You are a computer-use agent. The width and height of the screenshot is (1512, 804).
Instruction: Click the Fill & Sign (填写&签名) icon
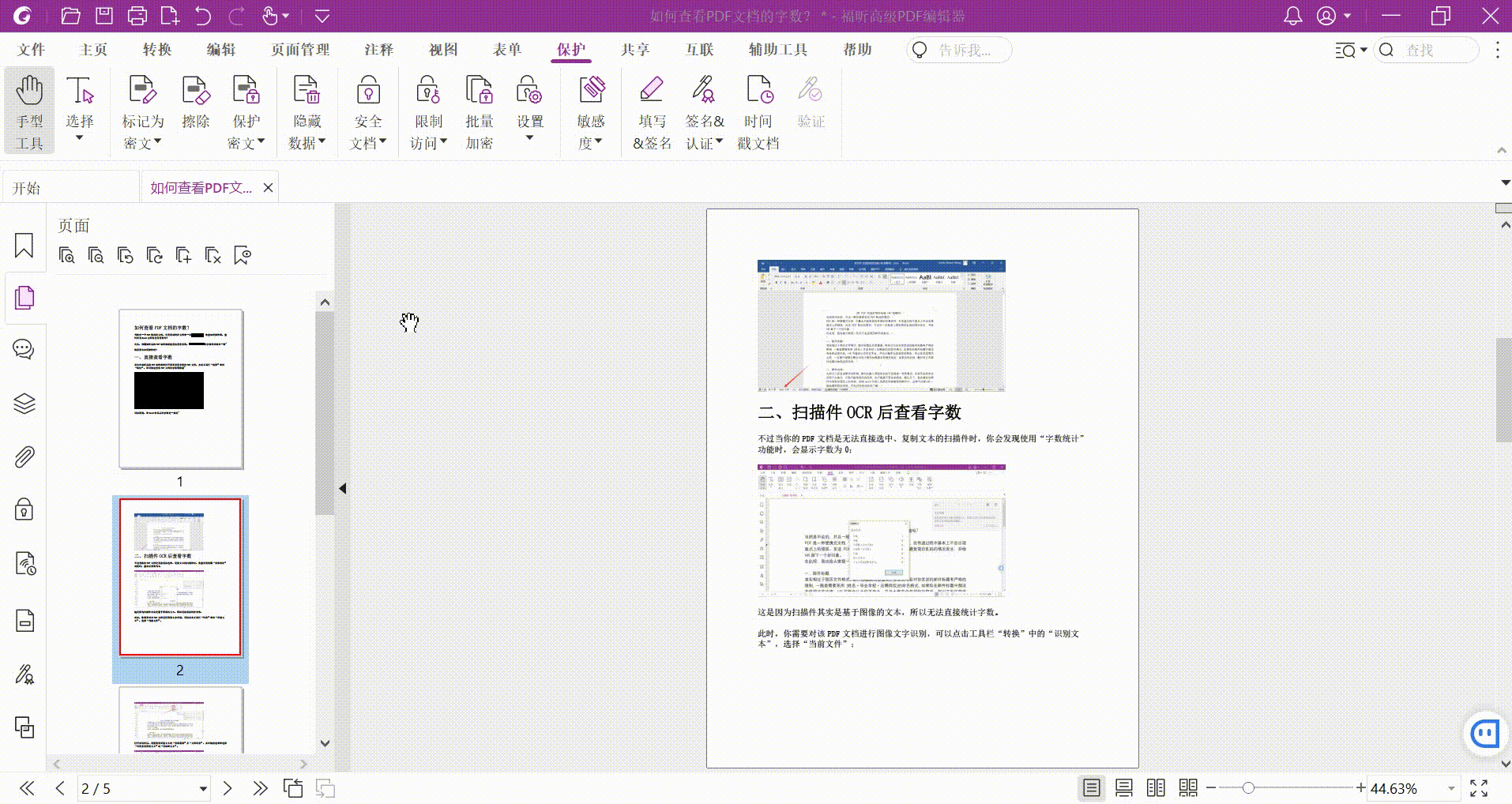coord(652,109)
